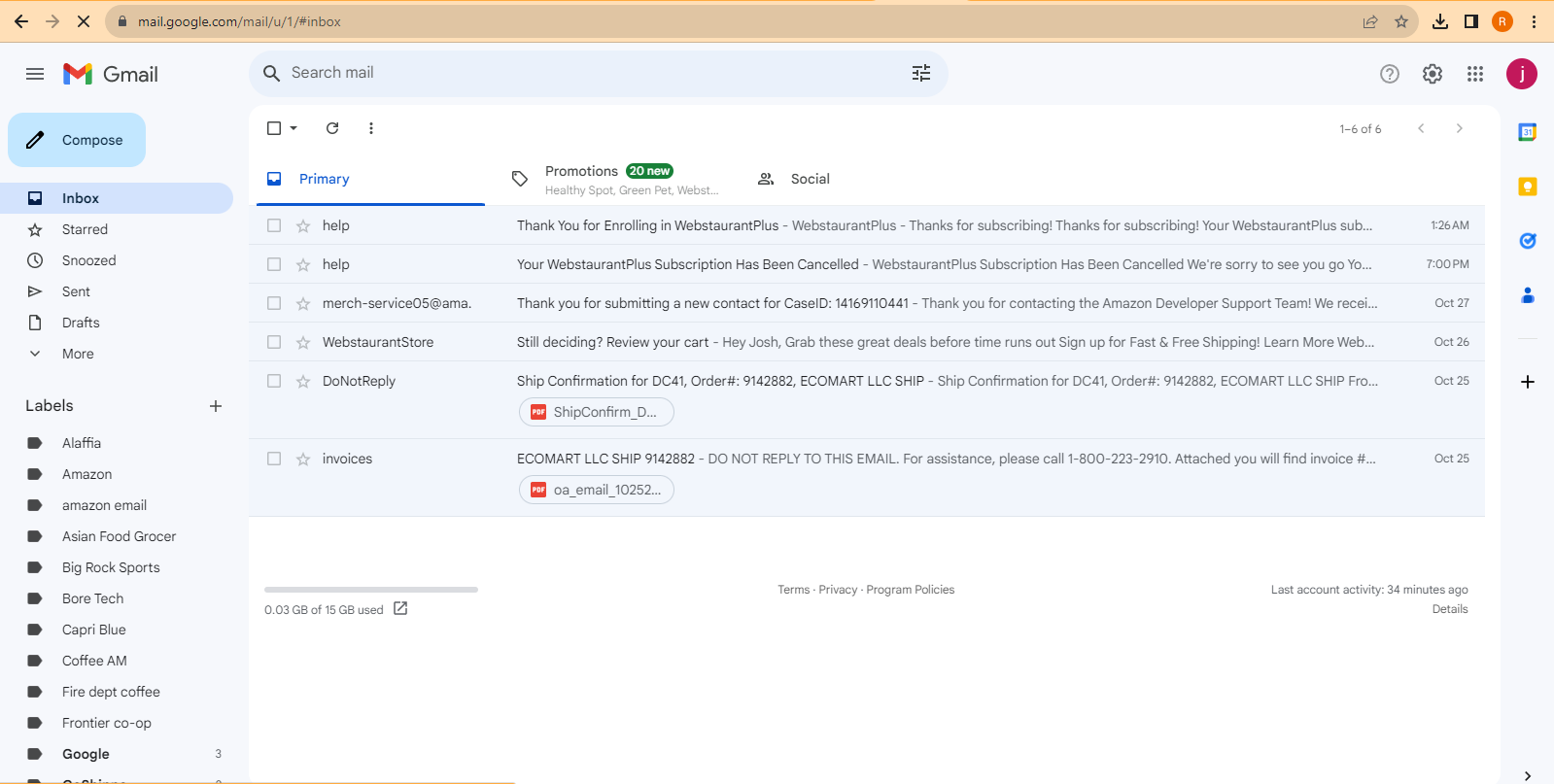
Task: Switch to the Social tab
Action: [x=860, y=179]
